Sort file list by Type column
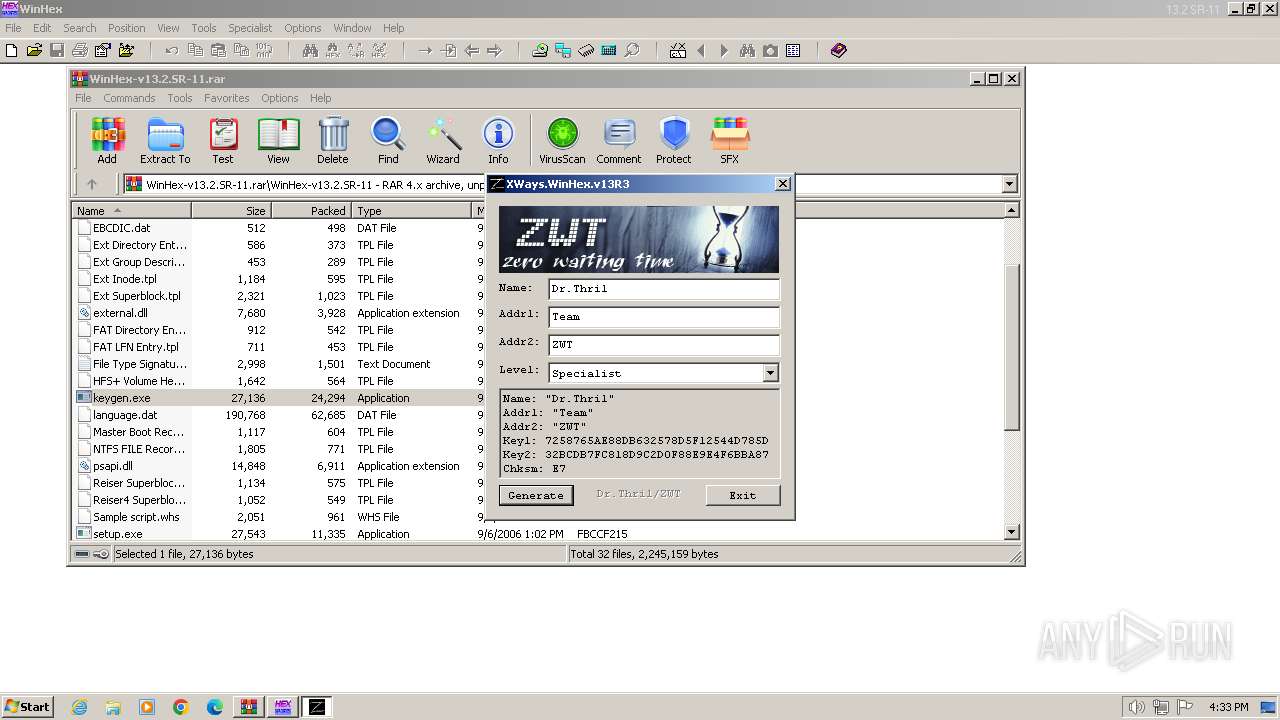Screen dimensions: 1280x720 click(411, 211)
